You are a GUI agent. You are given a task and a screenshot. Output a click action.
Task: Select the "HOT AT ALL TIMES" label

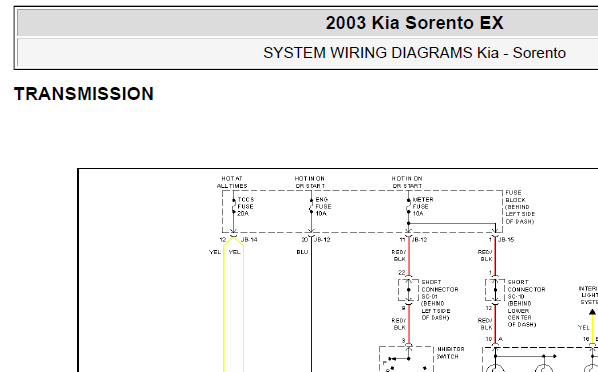(x=232, y=182)
